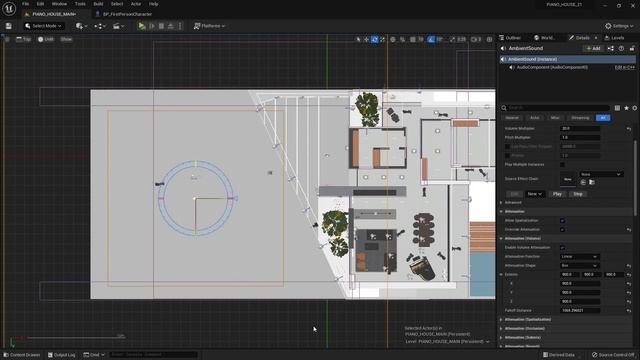
Task: Save the current level with the floppy icon
Action: [x=9, y=26]
